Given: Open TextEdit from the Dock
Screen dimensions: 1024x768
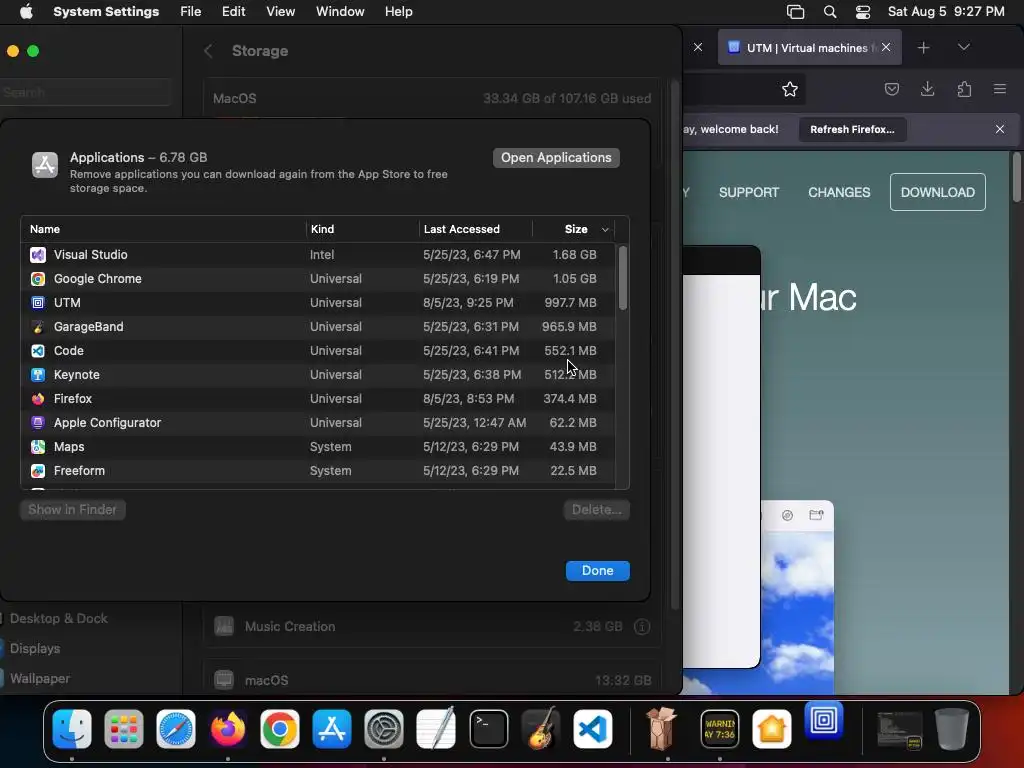Looking at the screenshot, I should (x=436, y=729).
